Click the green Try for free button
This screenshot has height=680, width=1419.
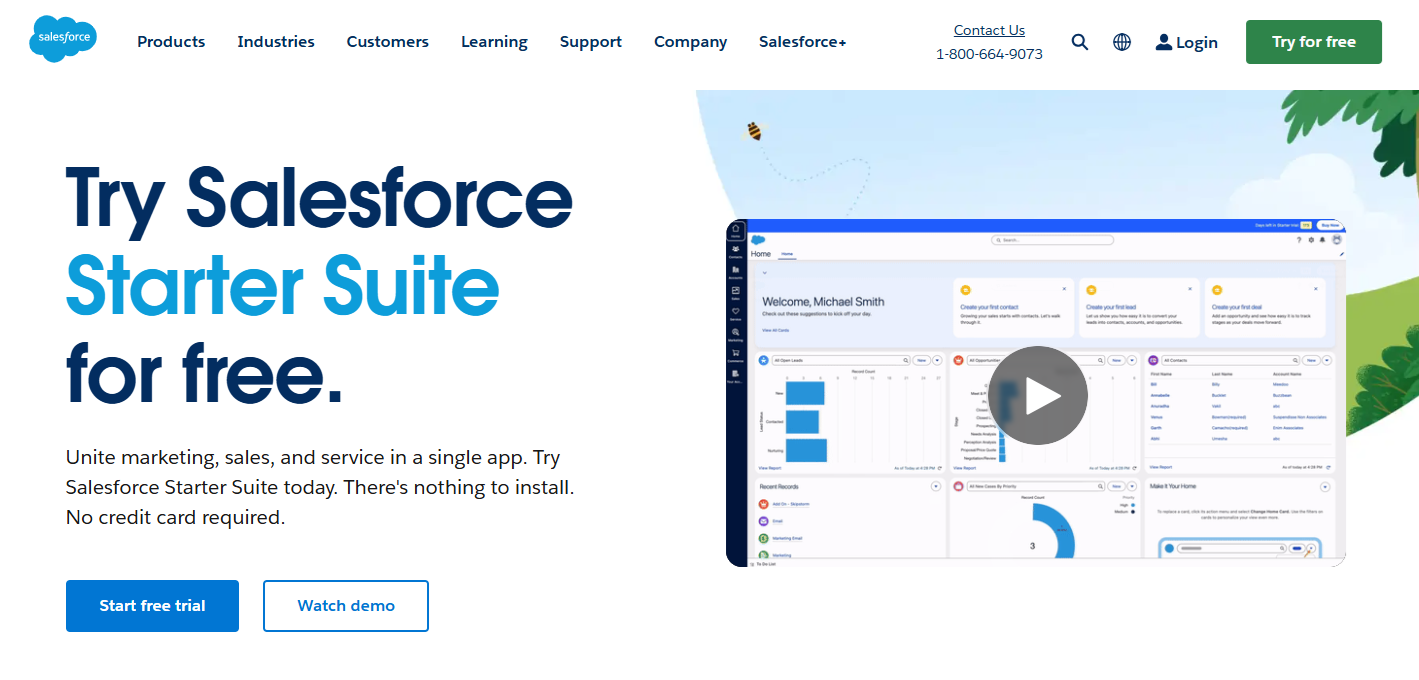coord(1314,42)
